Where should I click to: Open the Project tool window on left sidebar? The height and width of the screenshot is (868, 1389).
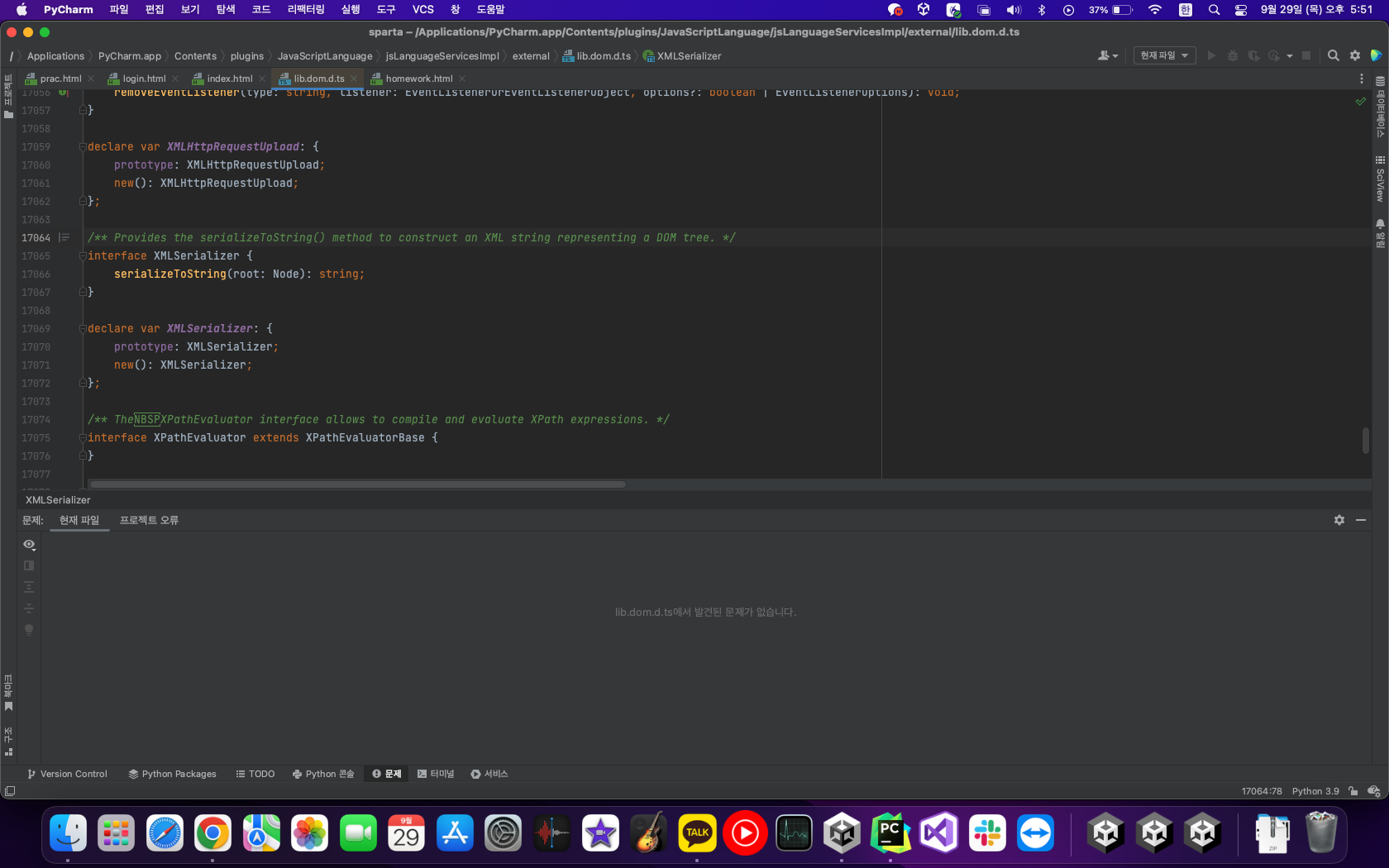click(x=8, y=96)
